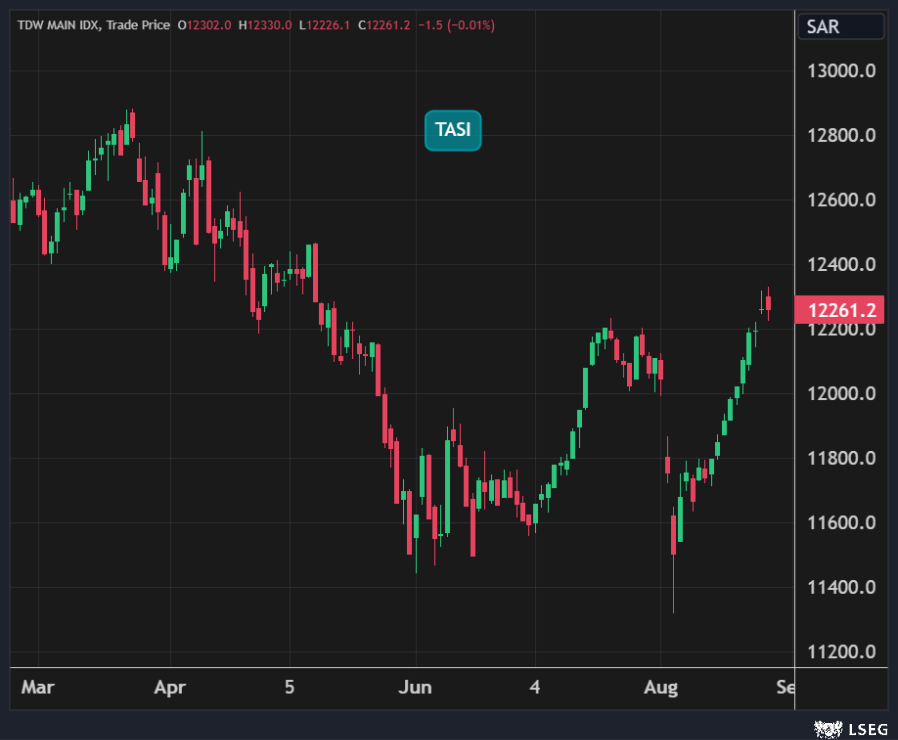Click the 11800.0 price axis label
898x740 pixels.
(x=840, y=459)
